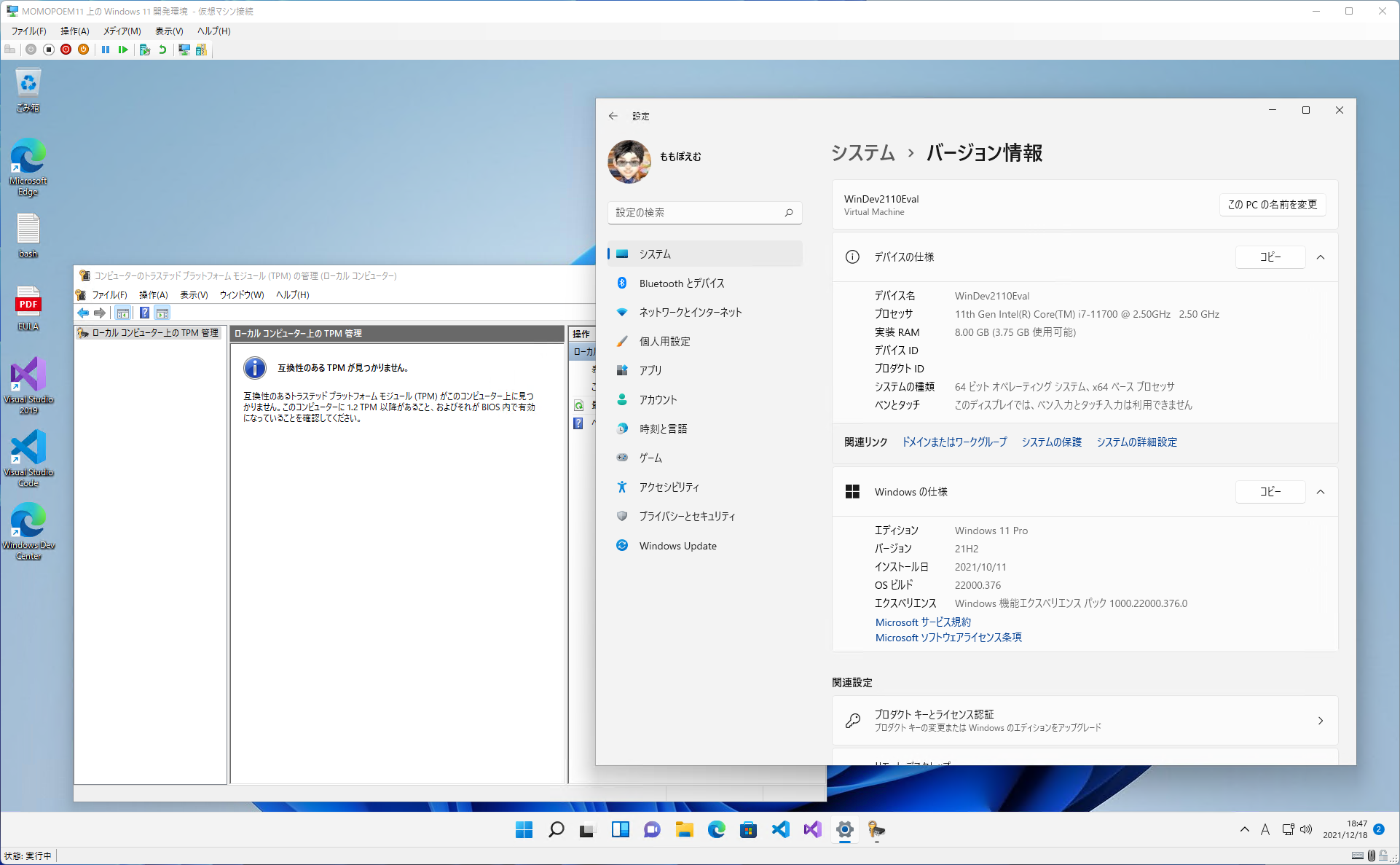
Task: Open ネットワークとインターネット settings
Action: 704,312
